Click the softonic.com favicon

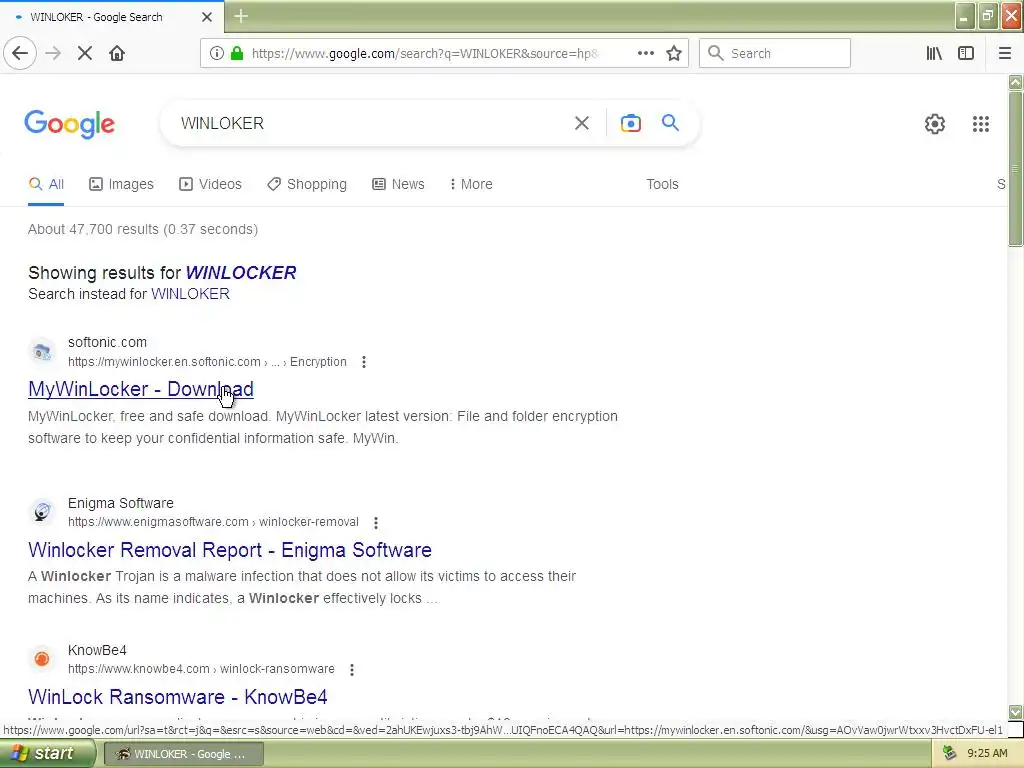(x=42, y=352)
